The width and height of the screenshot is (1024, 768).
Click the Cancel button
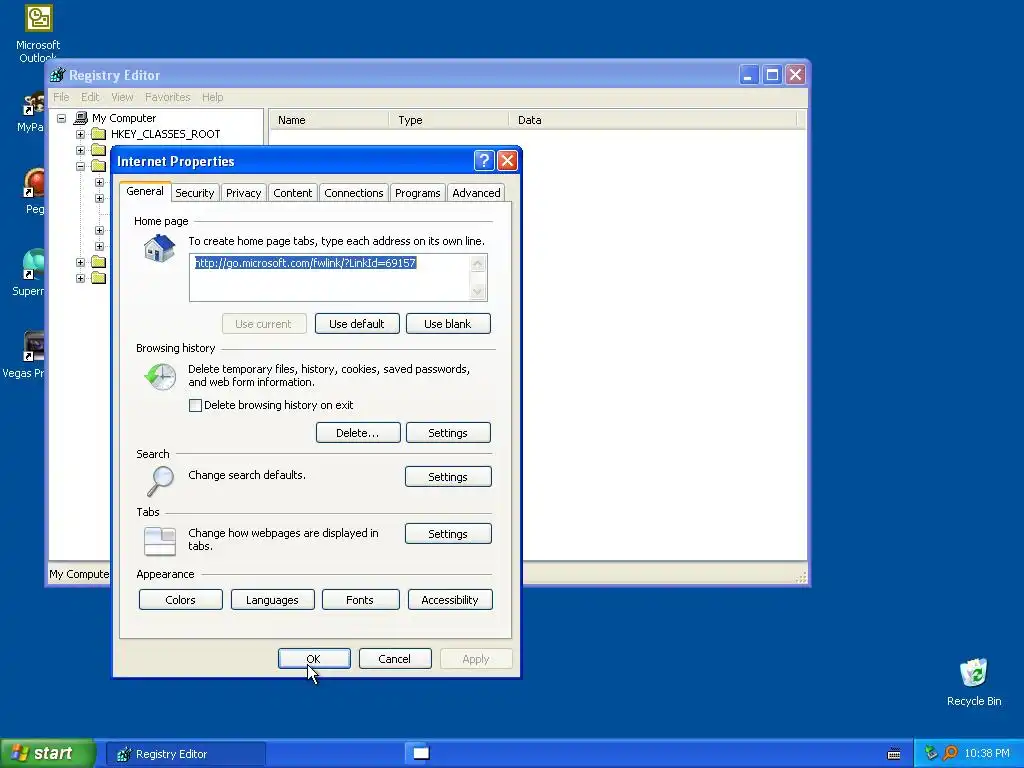click(x=394, y=659)
